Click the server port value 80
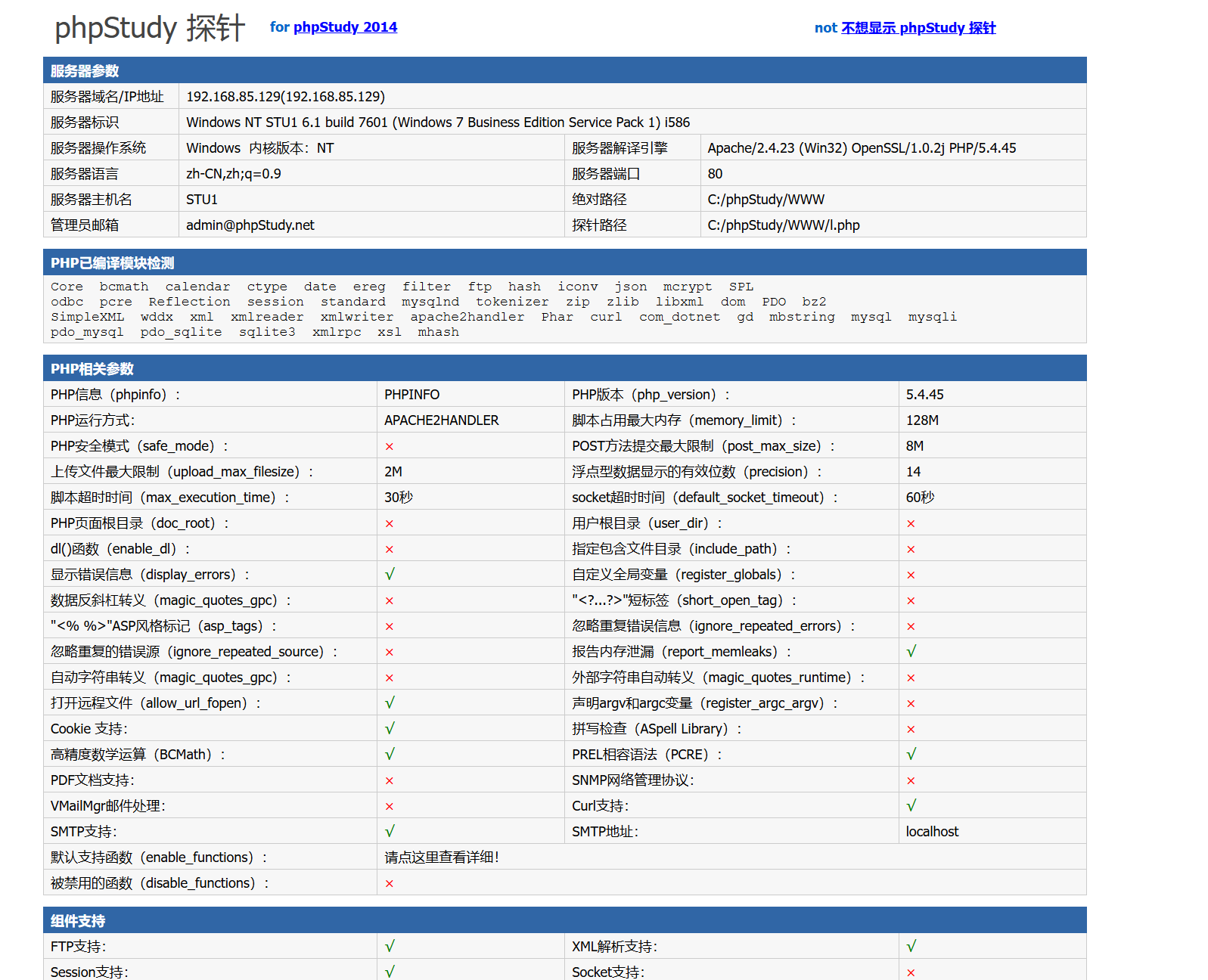1208x980 pixels. coord(715,174)
